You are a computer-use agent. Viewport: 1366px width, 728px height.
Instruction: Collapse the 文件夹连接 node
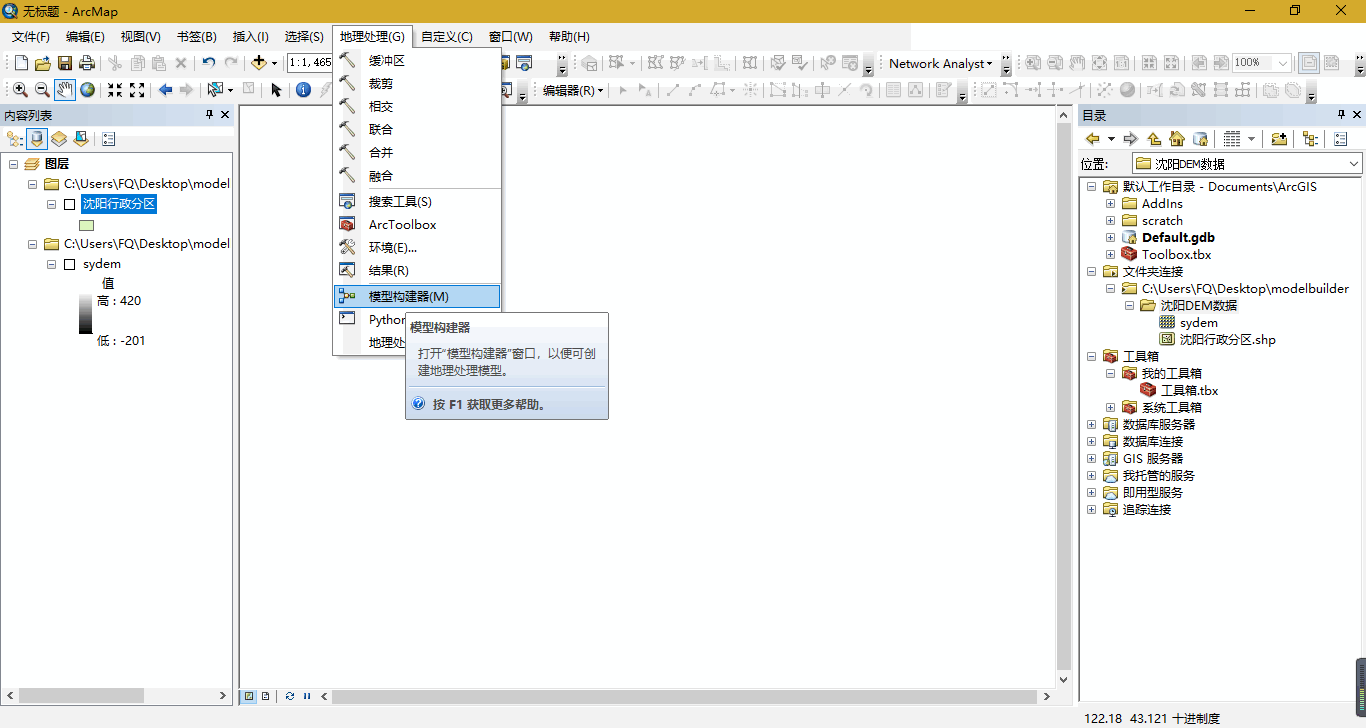1092,272
